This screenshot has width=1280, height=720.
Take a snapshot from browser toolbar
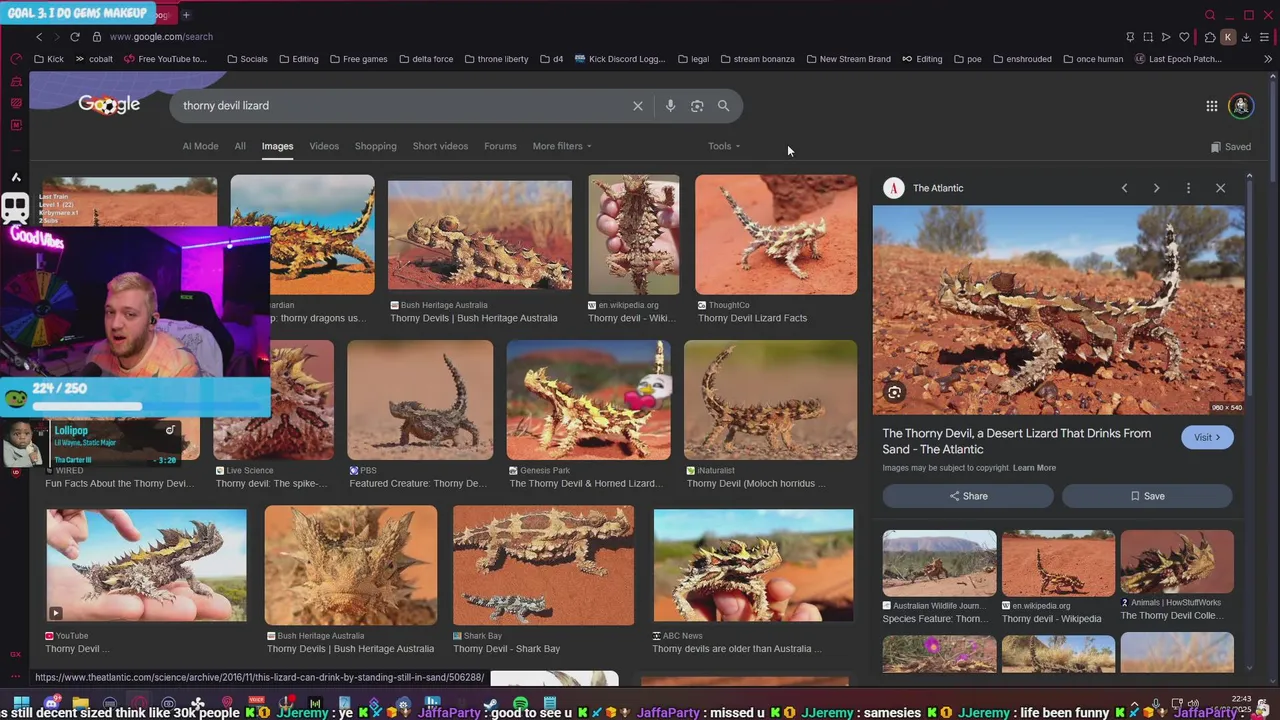[x=1148, y=37]
